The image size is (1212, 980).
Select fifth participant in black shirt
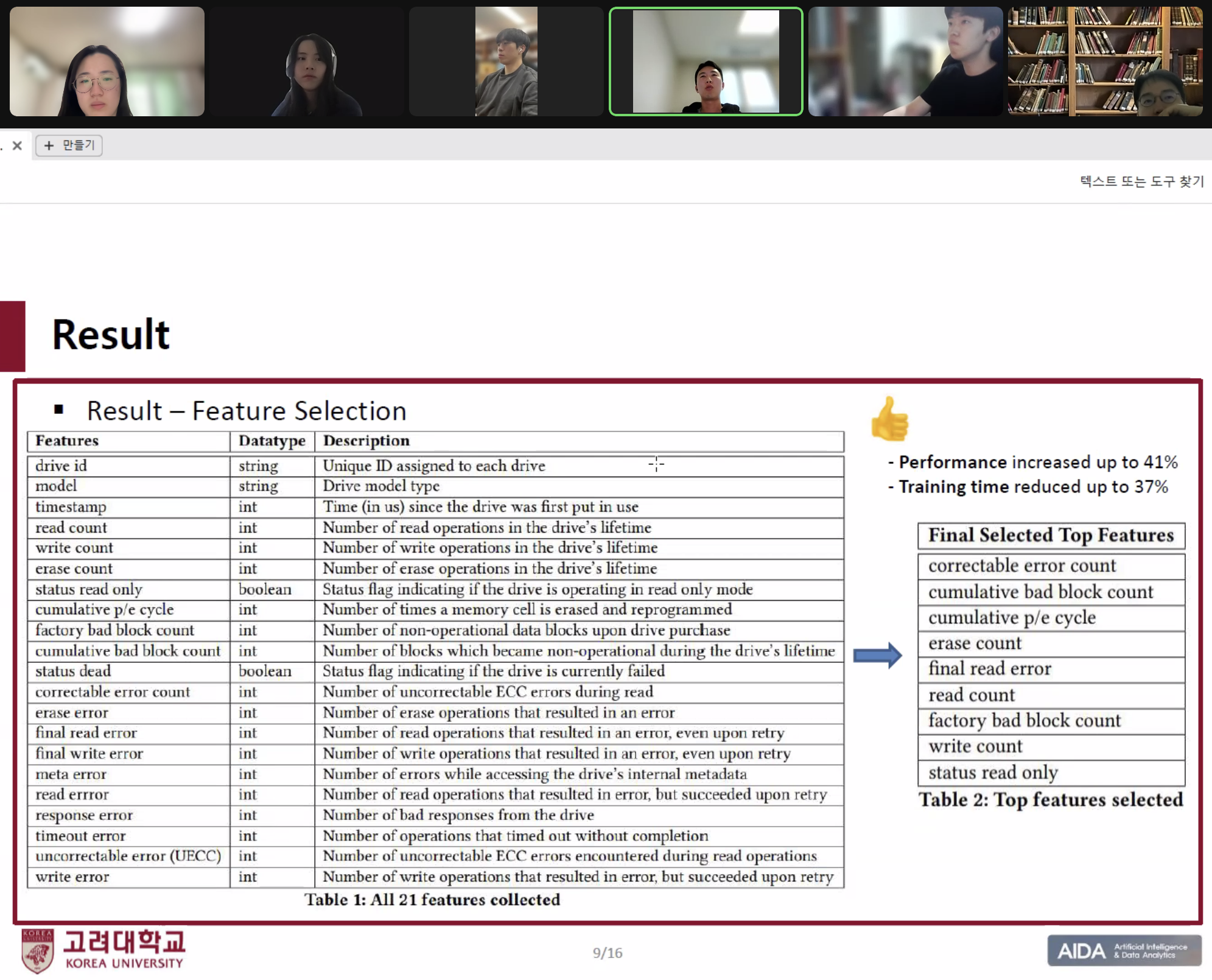coord(905,61)
